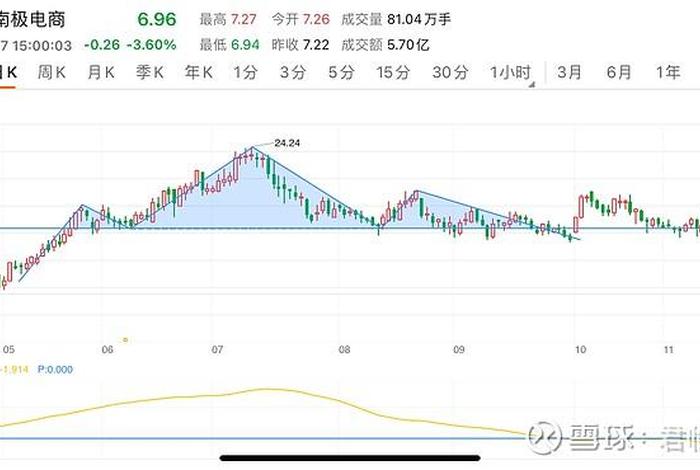The image size is (700, 470).
Task: Open the 30分 interval chart
Action: [x=450, y=72]
